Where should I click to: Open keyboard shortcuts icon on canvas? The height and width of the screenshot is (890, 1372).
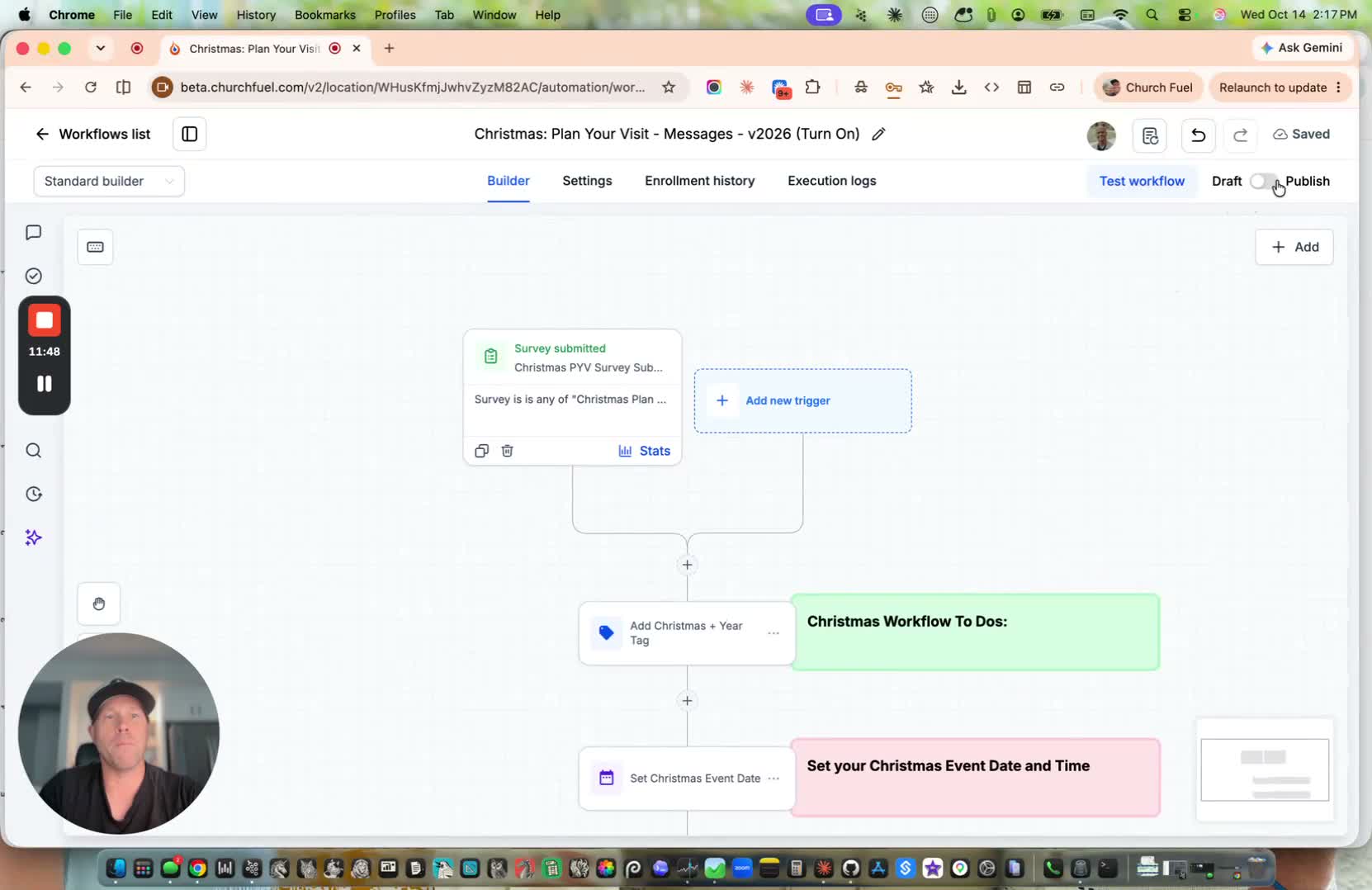point(95,247)
